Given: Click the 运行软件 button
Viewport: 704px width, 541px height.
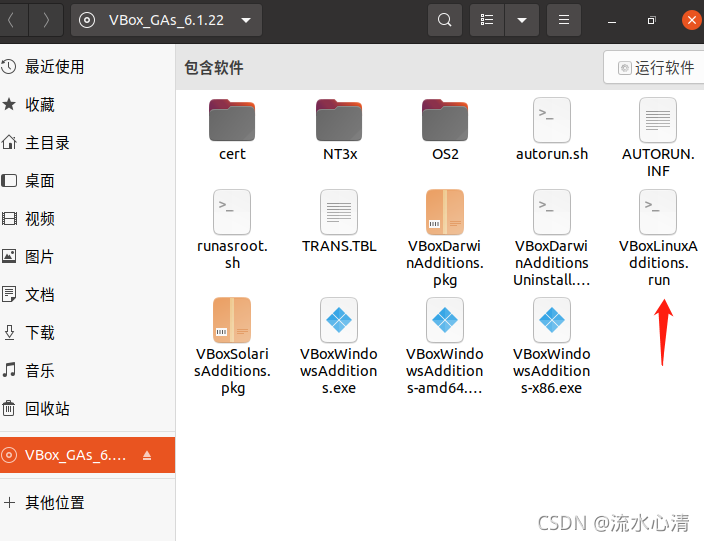Looking at the screenshot, I should (656, 67).
